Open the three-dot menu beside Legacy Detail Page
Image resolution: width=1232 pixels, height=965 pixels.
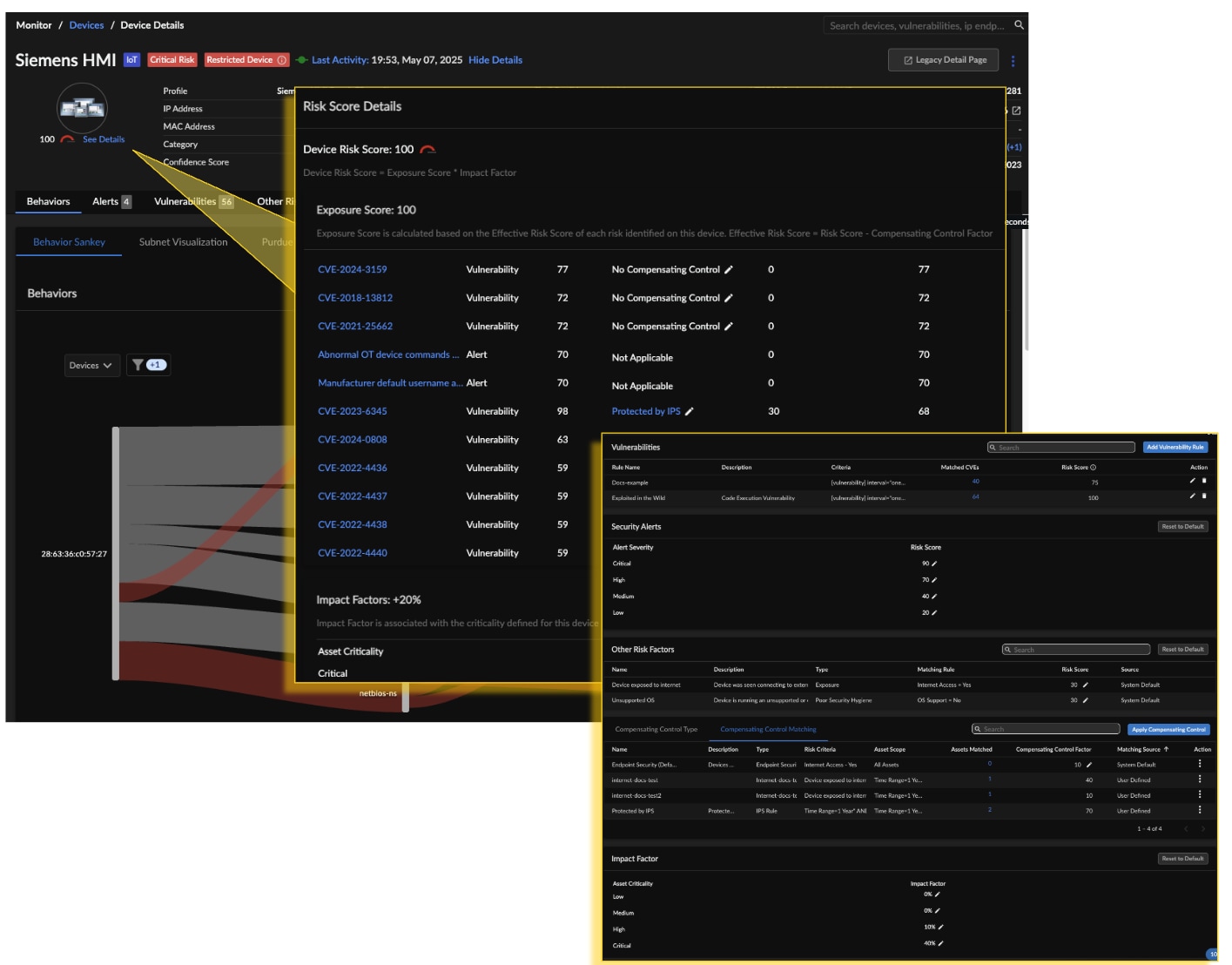(x=1013, y=61)
